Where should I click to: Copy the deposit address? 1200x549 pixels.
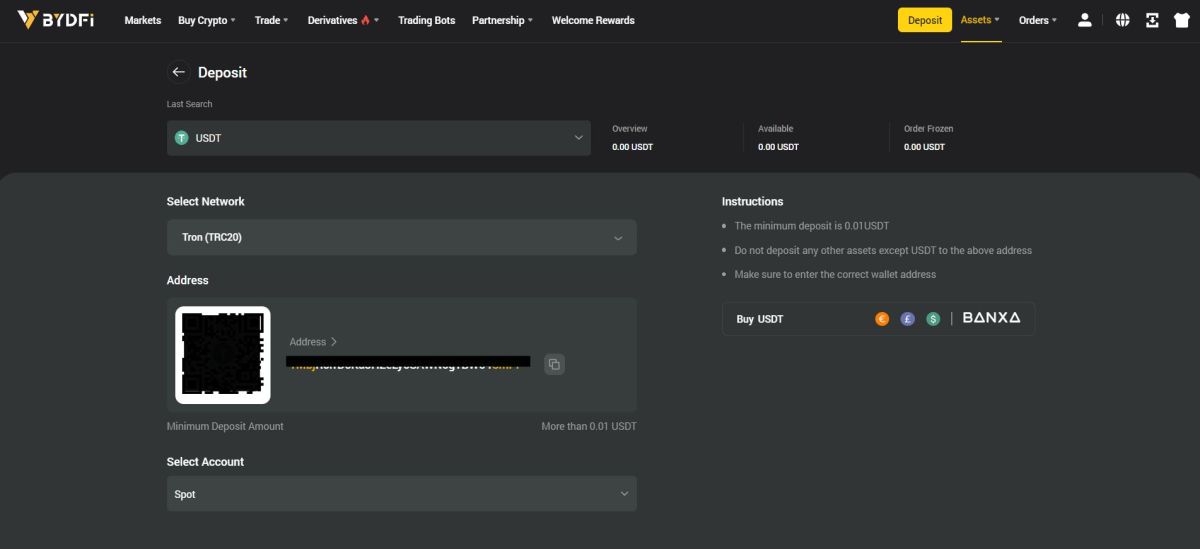point(554,364)
